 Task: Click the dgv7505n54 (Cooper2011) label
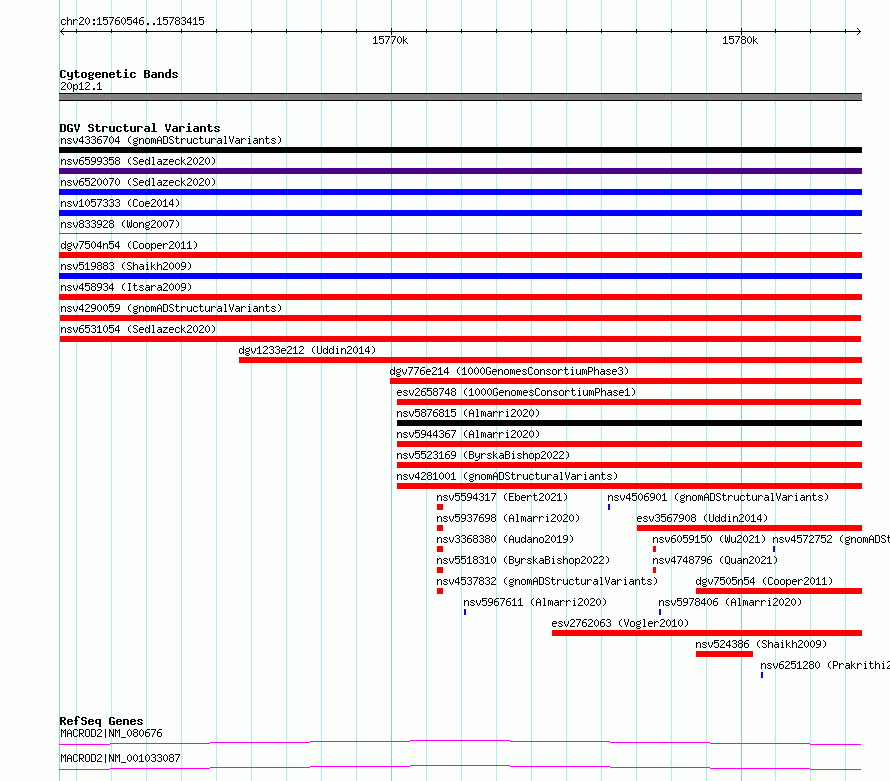coord(764,581)
